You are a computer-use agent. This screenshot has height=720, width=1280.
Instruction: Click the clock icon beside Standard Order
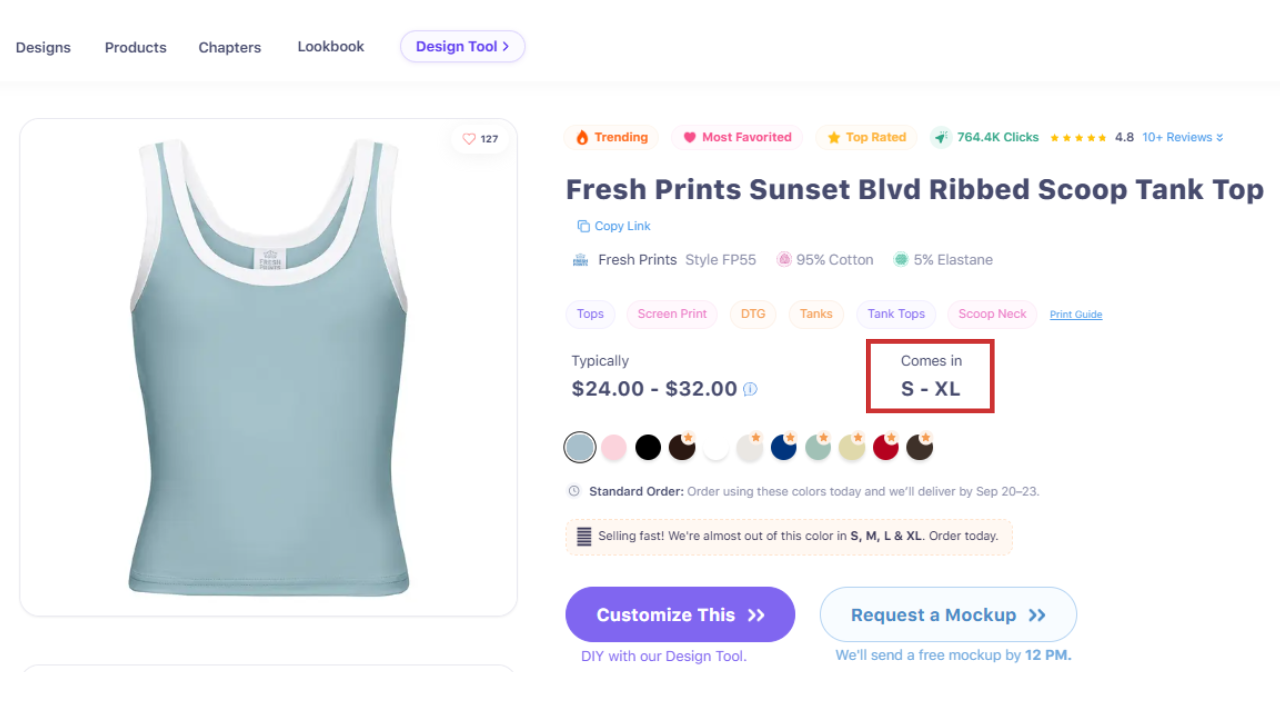(x=574, y=491)
